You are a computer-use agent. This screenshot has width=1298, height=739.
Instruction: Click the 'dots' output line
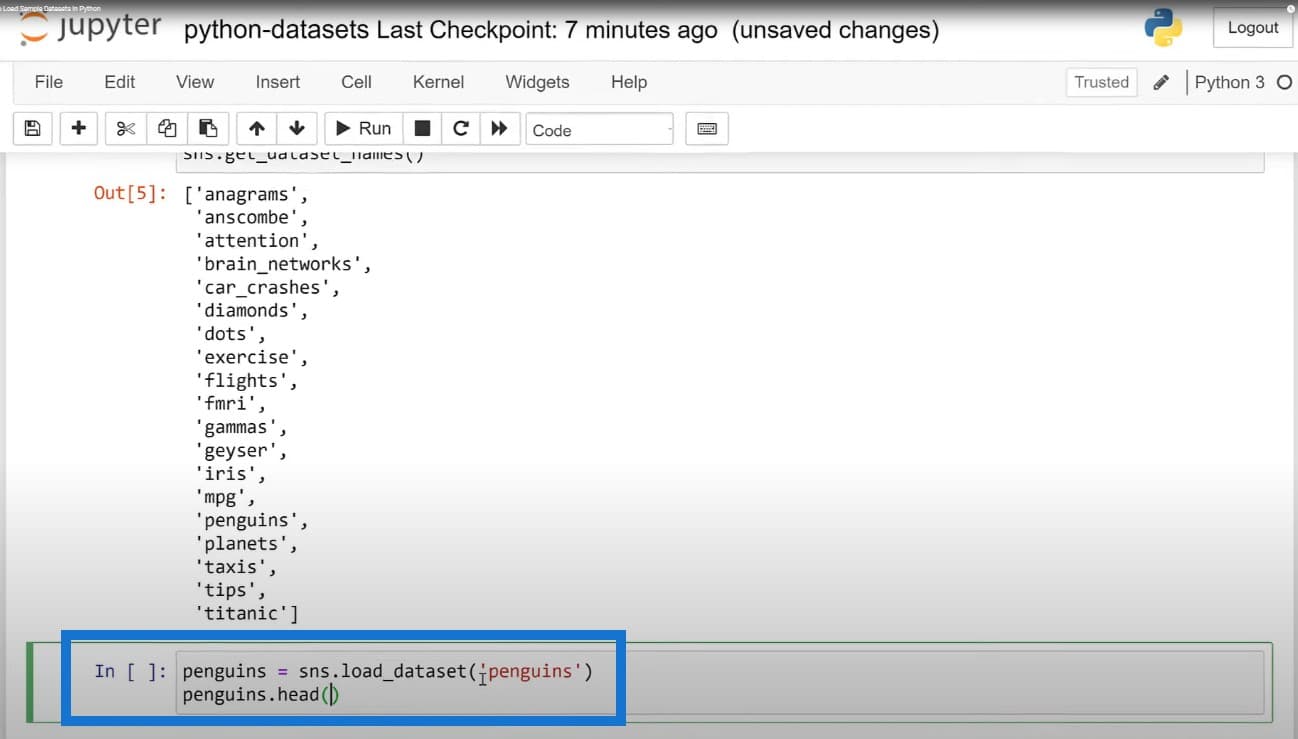click(230, 334)
